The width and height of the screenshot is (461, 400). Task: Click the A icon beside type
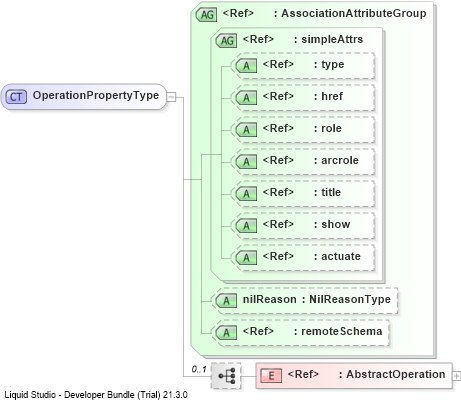tap(246, 66)
